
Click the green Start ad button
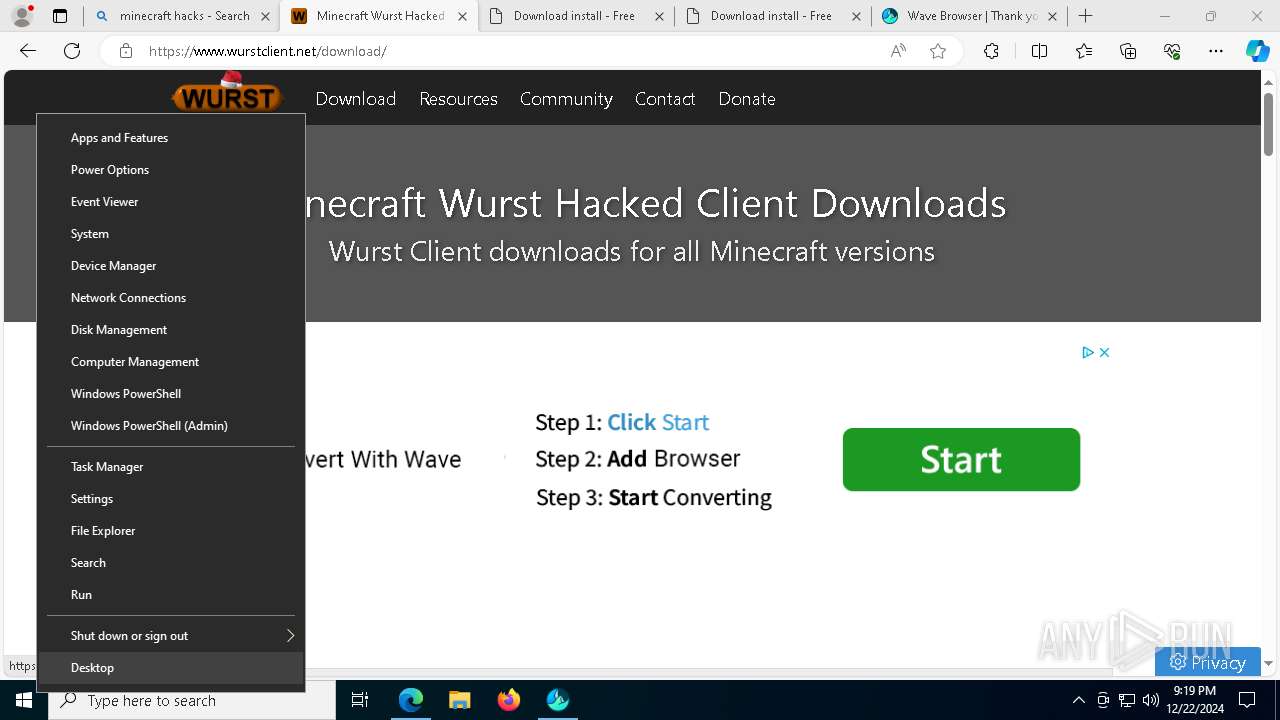pos(961,459)
